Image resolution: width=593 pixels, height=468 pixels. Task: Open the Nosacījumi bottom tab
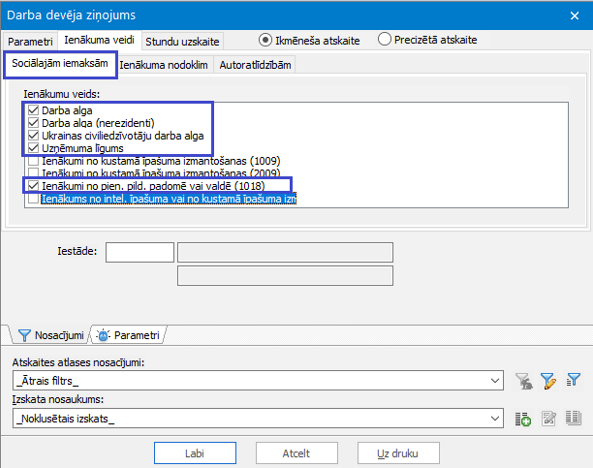[x=51, y=335]
